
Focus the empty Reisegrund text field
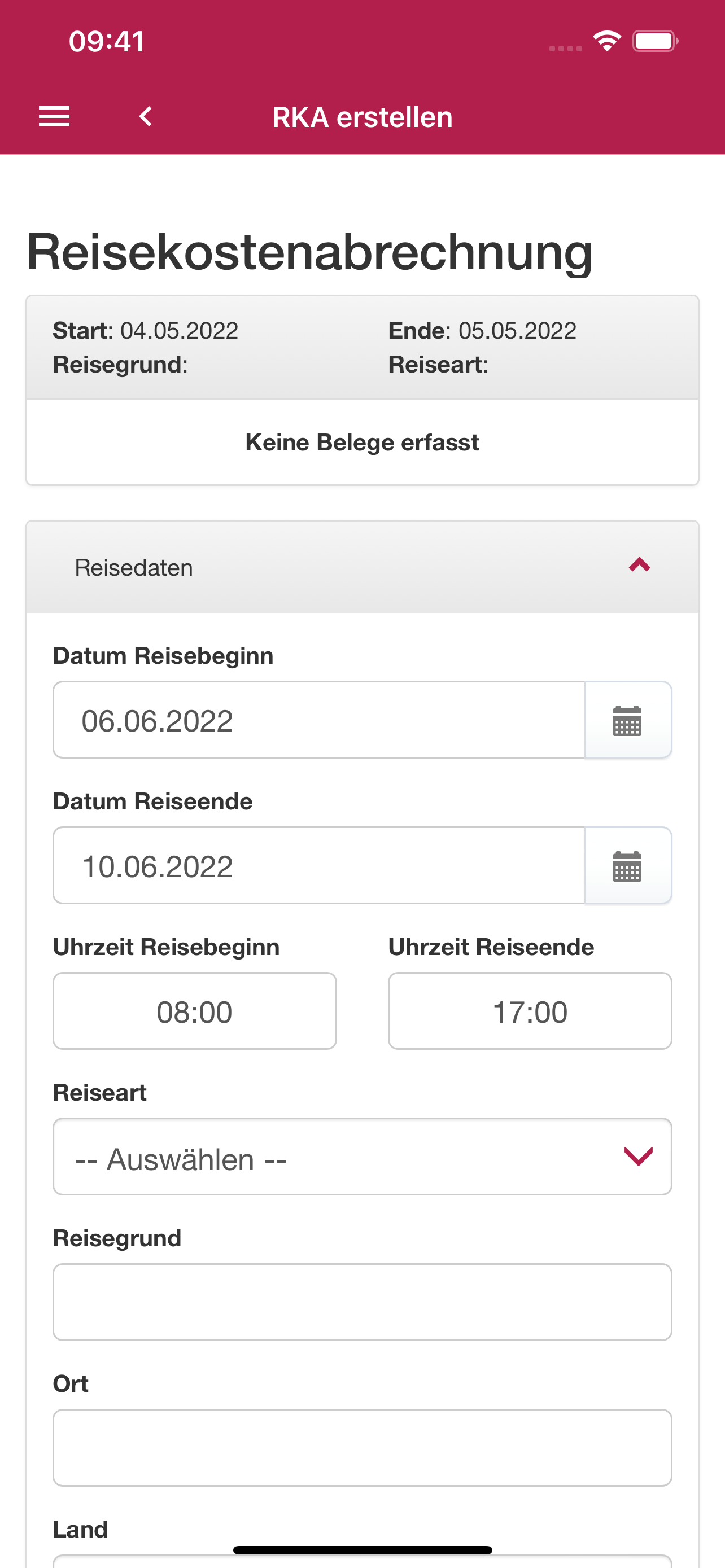coord(362,1302)
